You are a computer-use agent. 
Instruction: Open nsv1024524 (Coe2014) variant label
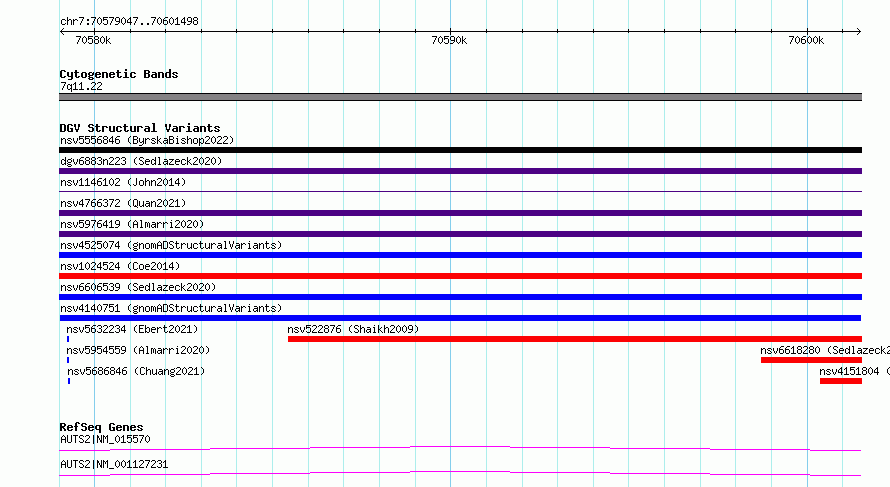point(120,266)
